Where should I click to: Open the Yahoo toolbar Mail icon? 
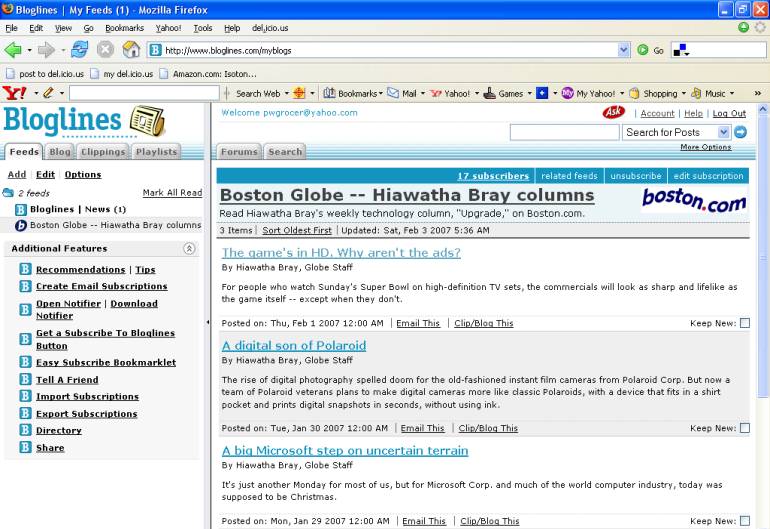[x=393, y=93]
